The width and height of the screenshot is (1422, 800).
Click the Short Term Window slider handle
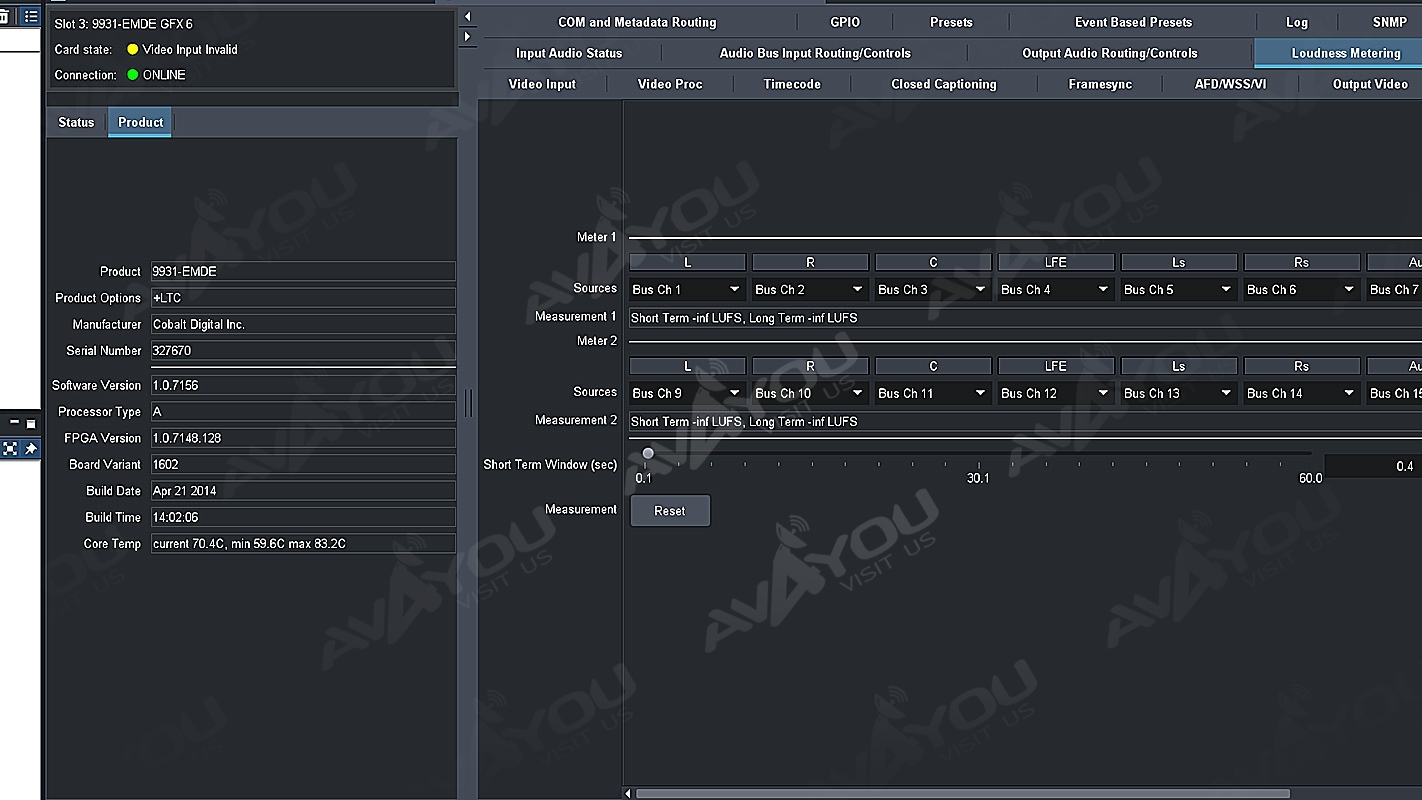(x=648, y=454)
